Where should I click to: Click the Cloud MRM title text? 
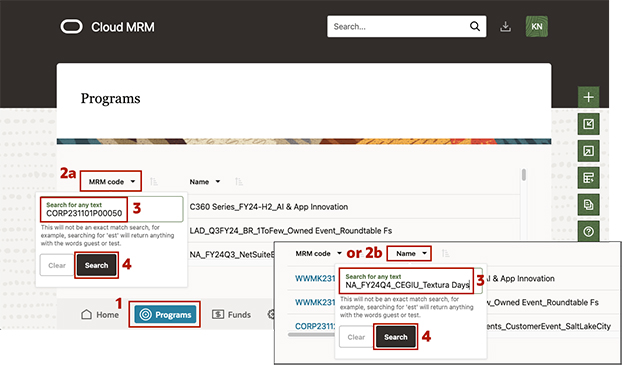click(x=123, y=27)
